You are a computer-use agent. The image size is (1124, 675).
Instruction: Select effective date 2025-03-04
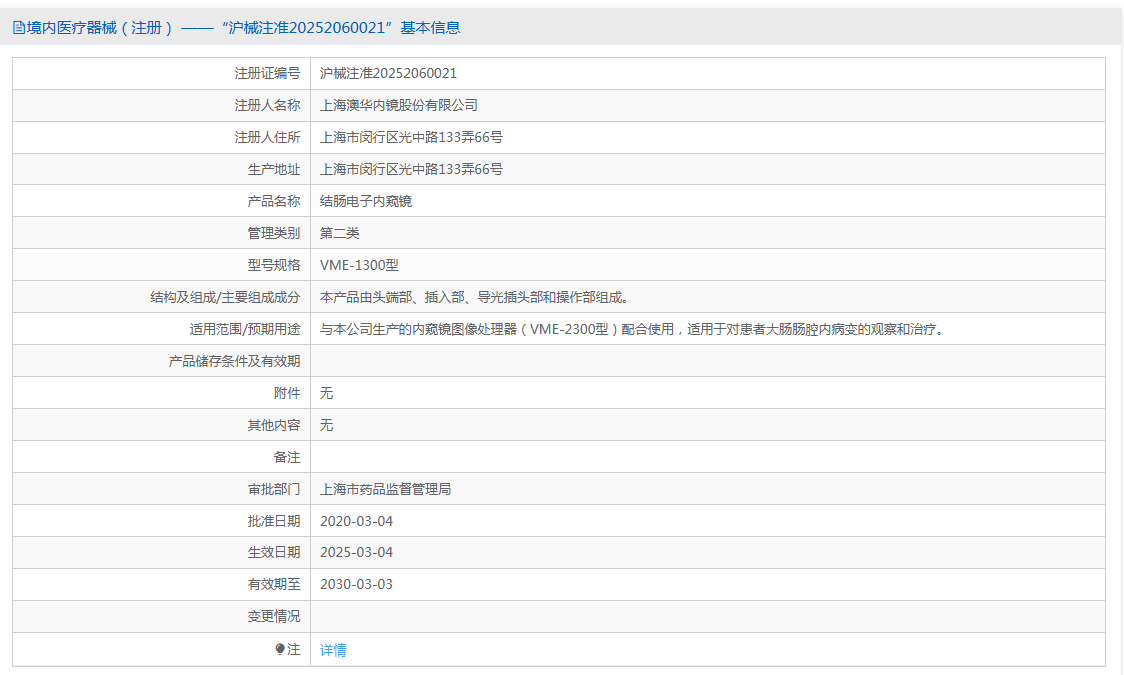pyautogui.click(x=356, y=552)
